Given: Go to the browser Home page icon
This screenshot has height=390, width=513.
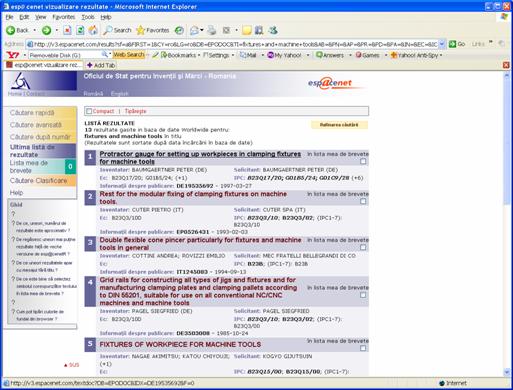Looking at the screenshot, I should pyautogui.click(x=93, y=30).
